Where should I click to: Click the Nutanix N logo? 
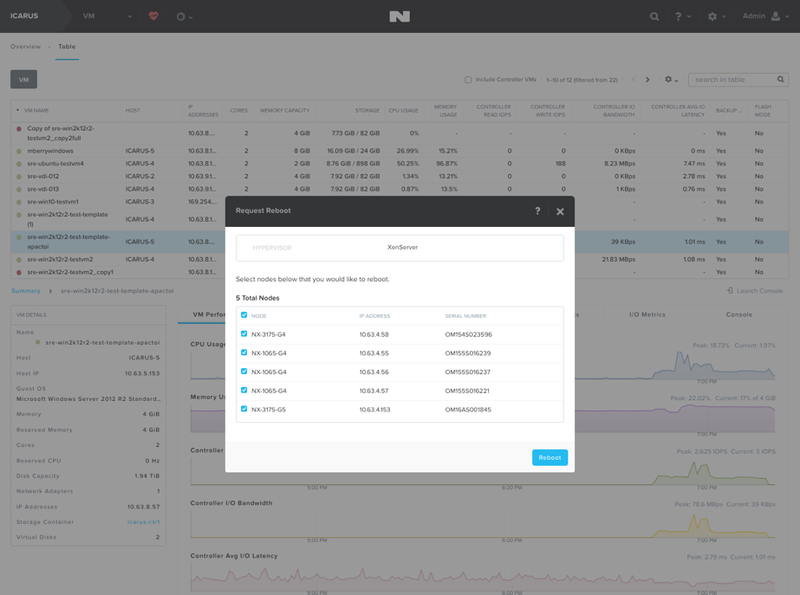[399, 16]
